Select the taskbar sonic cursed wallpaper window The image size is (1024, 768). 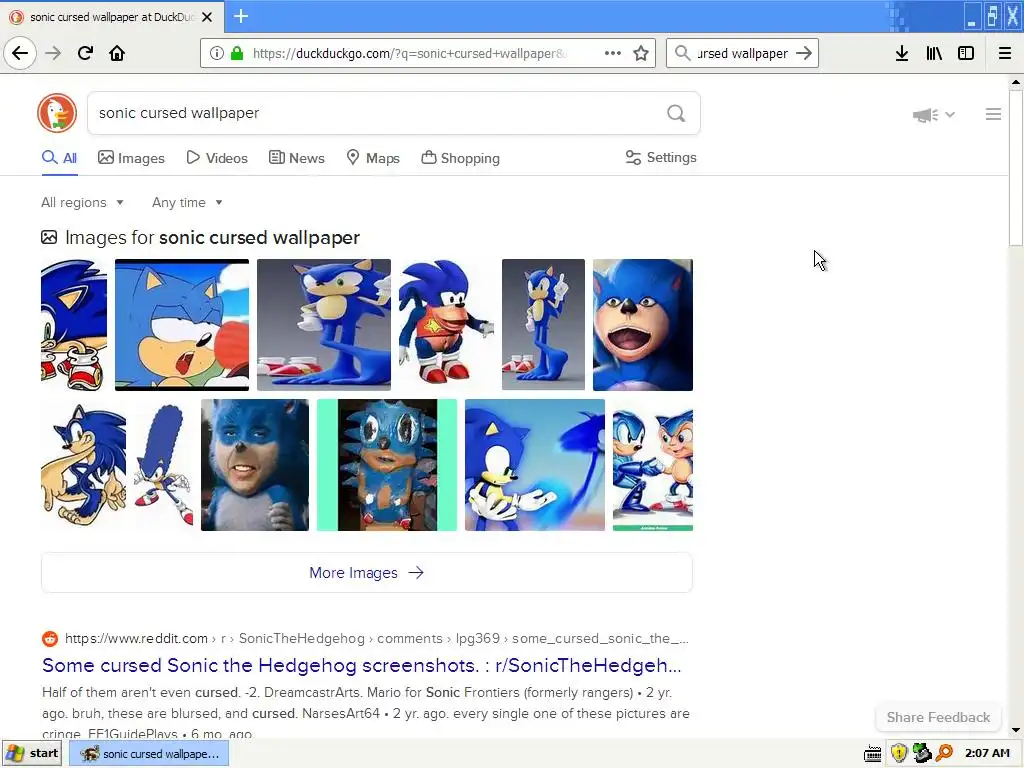coord(149,754)
